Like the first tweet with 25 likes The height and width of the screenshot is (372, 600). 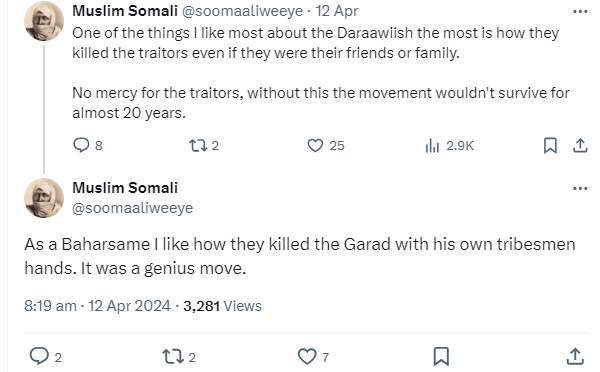tap(326, 145)
